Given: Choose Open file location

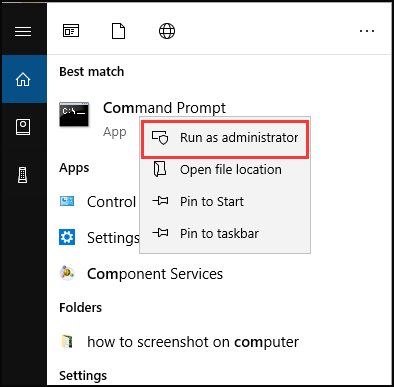Looking at the screenshot, I should 225,169.
